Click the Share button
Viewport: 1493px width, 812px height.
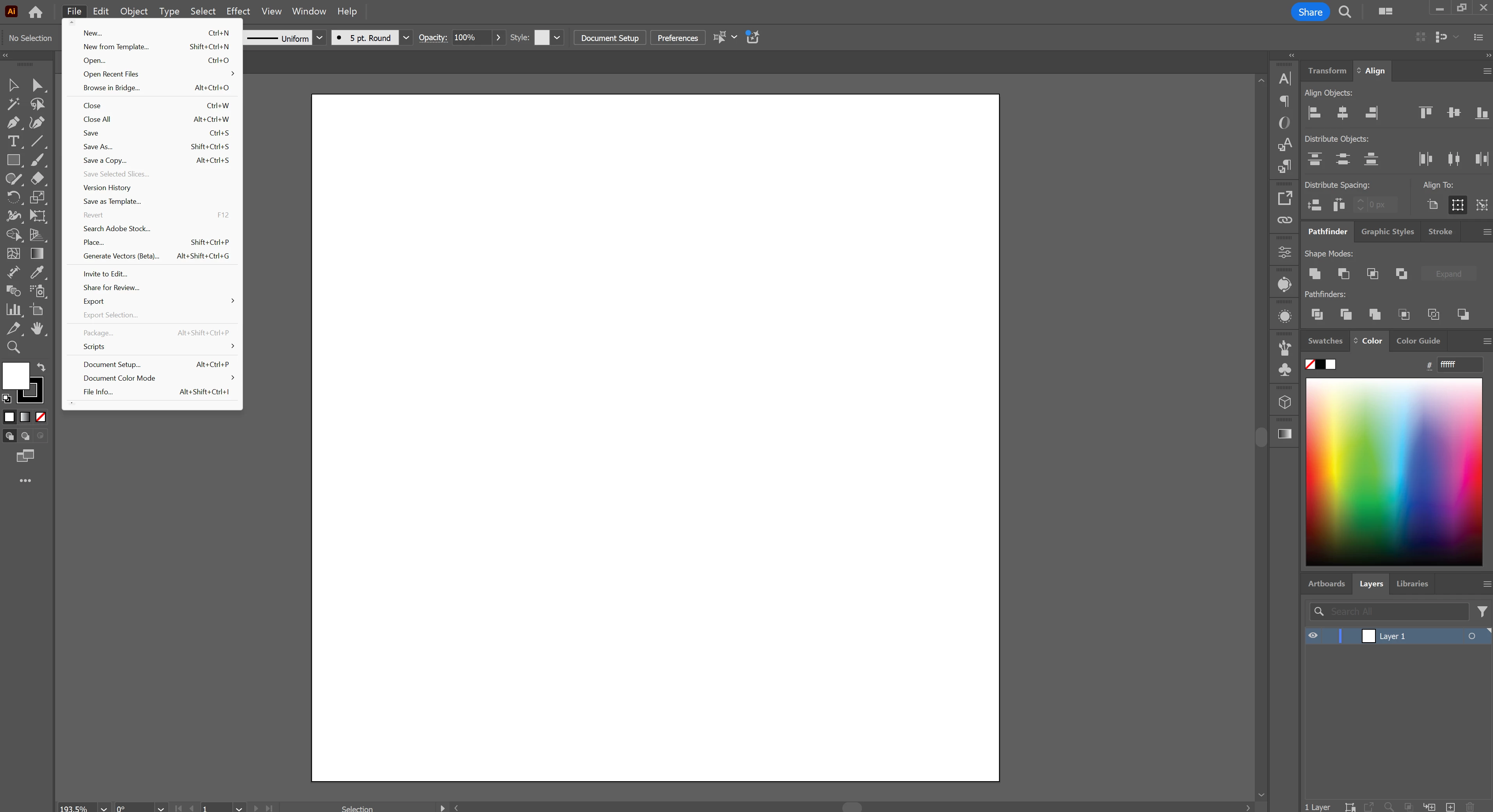pyautogui.click(x=1310, y=12)
